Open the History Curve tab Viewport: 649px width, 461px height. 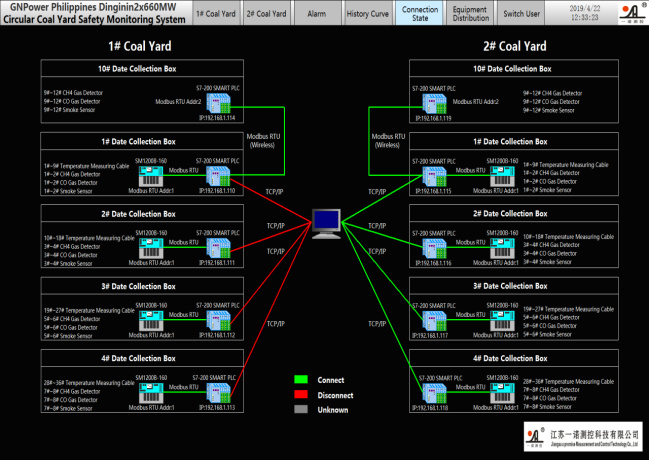pos(368,13)
